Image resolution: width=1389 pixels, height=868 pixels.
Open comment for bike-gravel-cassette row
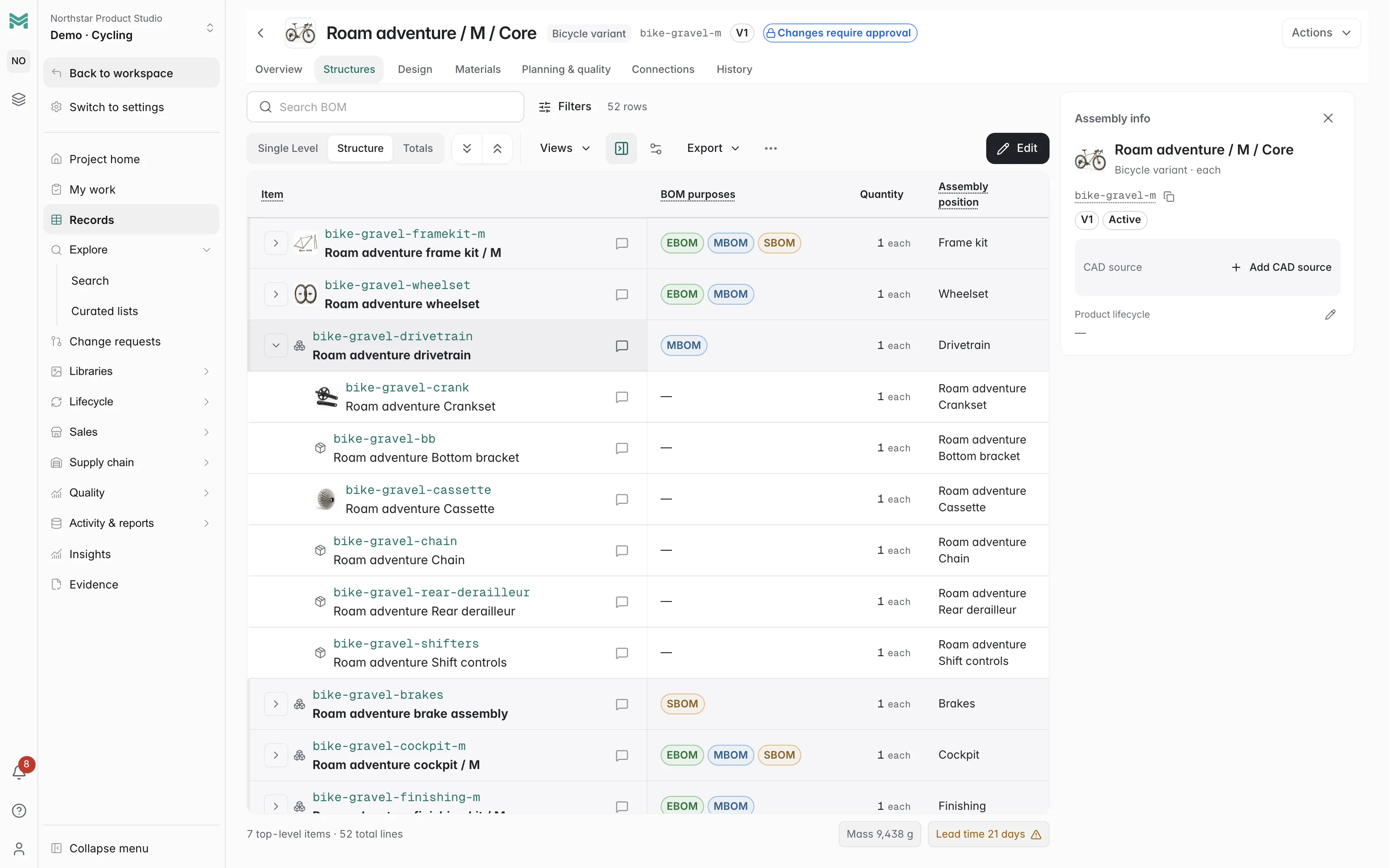click(622, 500)
